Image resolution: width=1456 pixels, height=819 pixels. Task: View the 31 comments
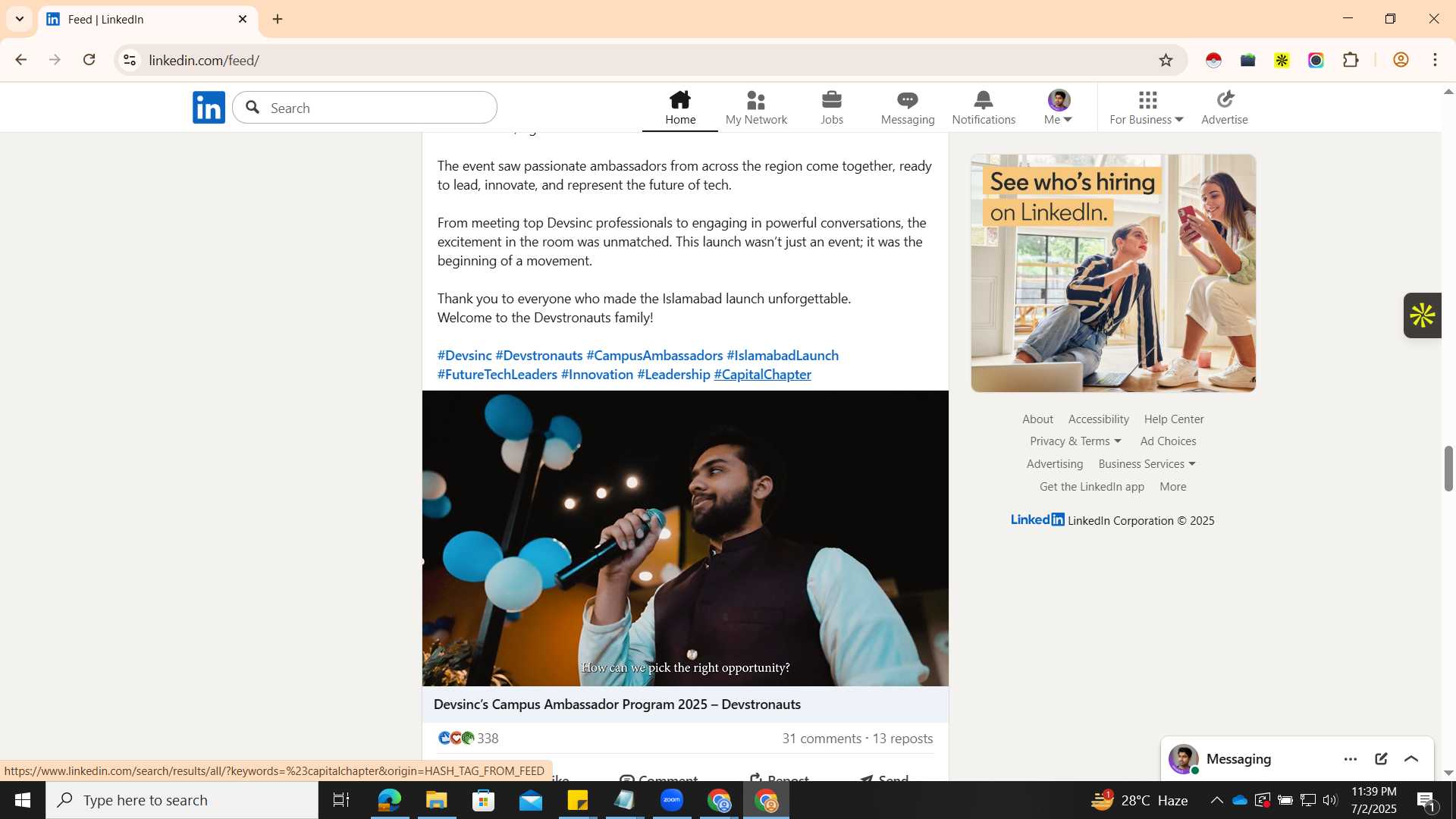(821, 739)
